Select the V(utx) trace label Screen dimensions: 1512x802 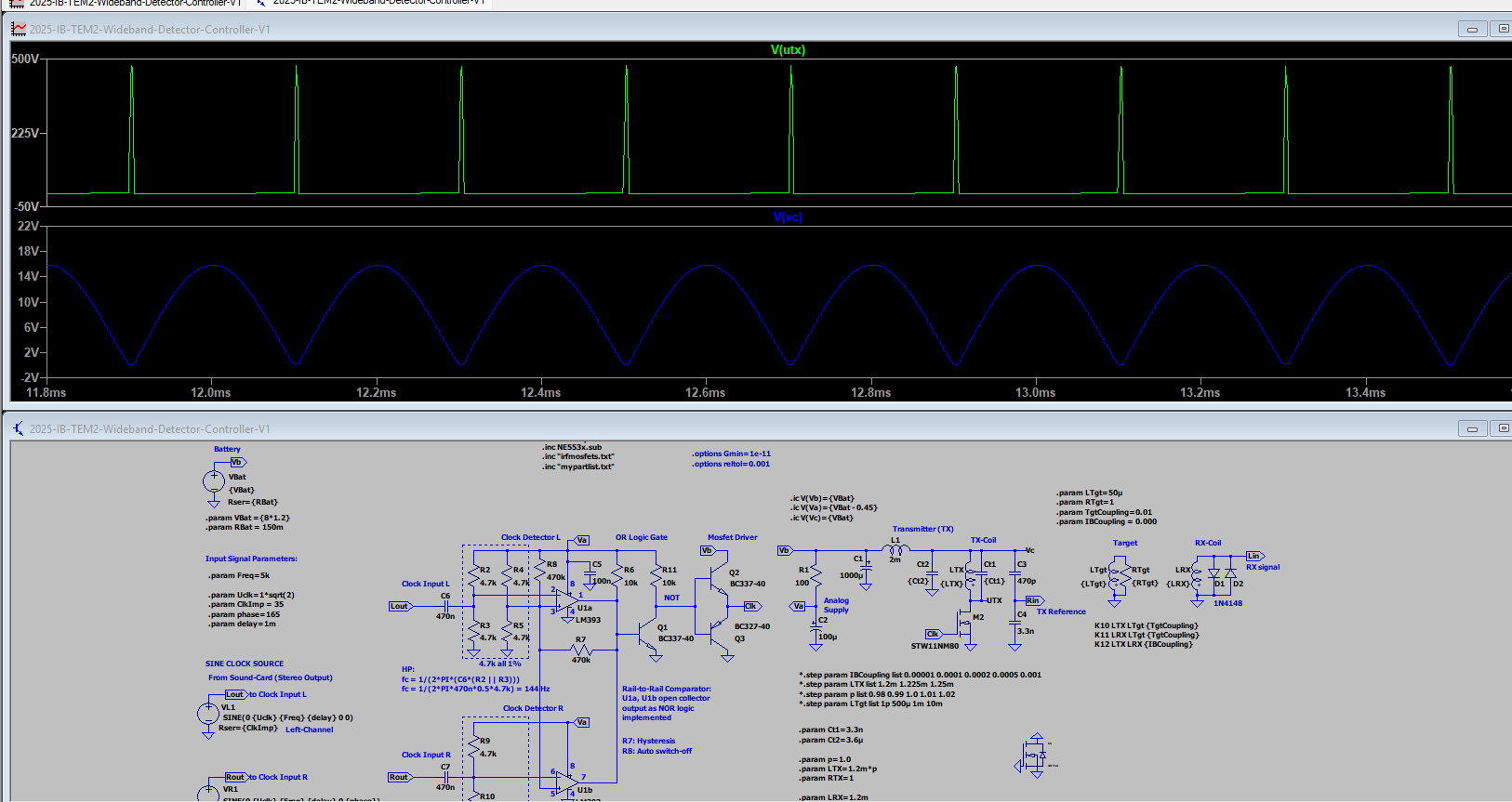pos(788,50)
